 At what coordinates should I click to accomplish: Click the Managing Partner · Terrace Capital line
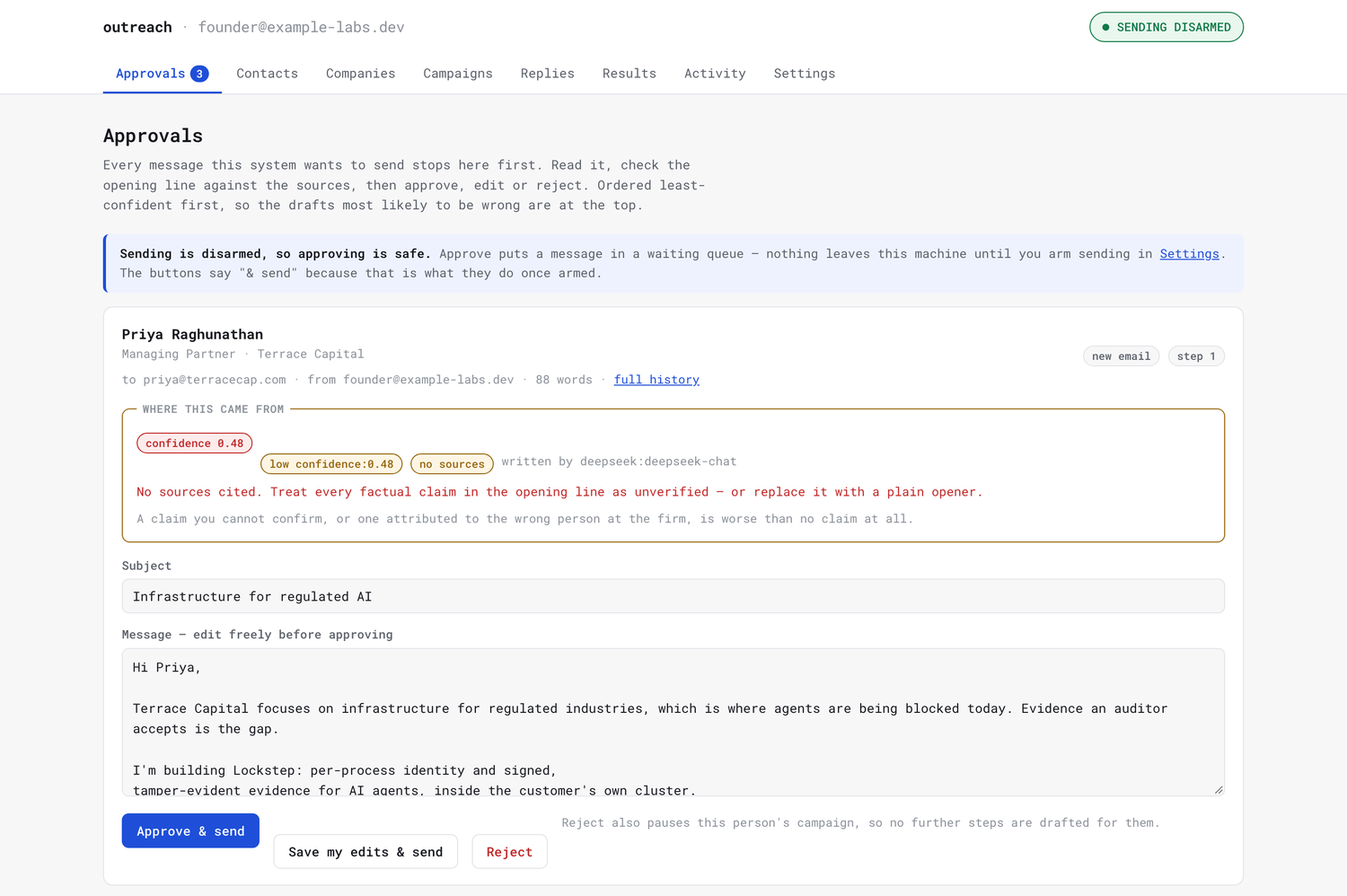[x=242, y=355]
